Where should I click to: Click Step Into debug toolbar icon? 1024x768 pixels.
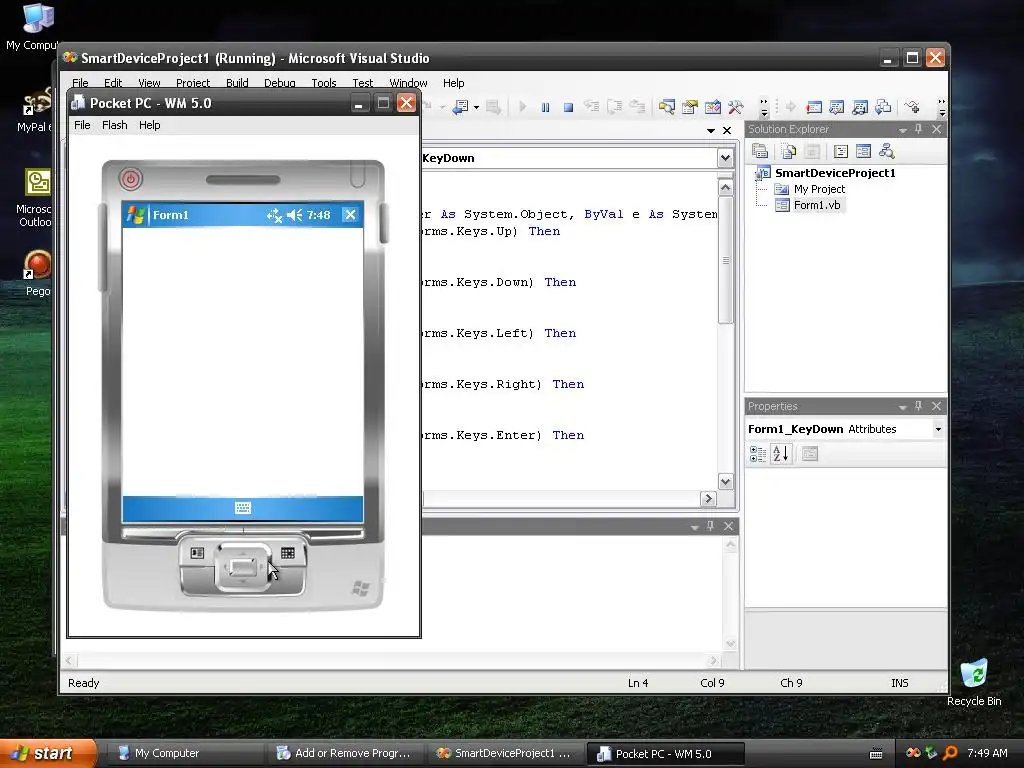pyautogui.click(x=591, y=107)
